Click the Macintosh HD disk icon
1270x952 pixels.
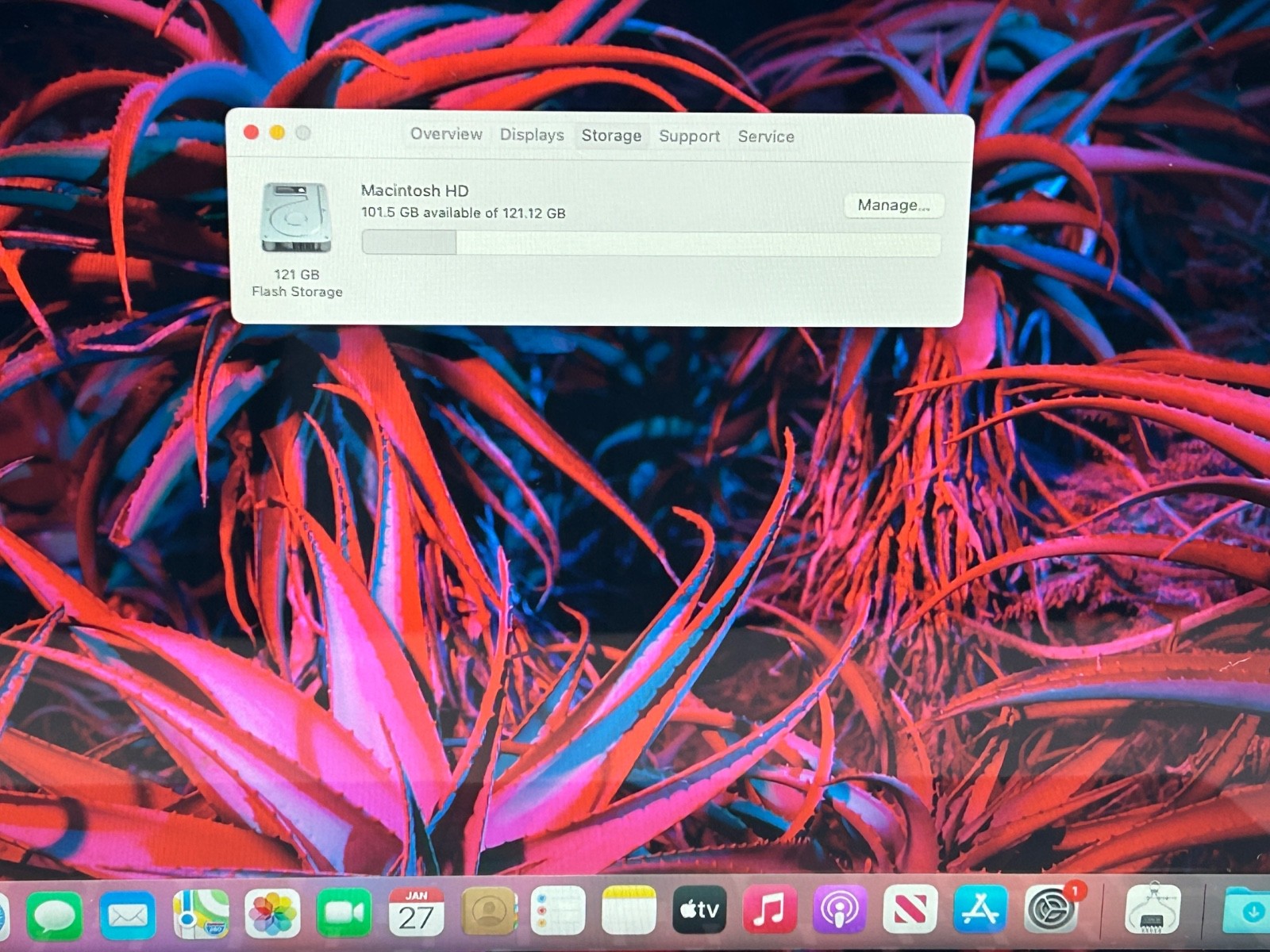point(295,217)
